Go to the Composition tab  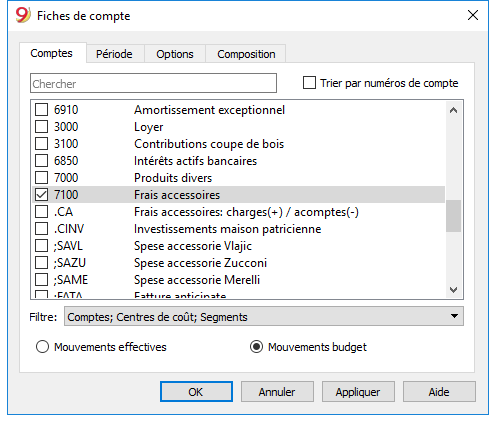click(246, 54)
